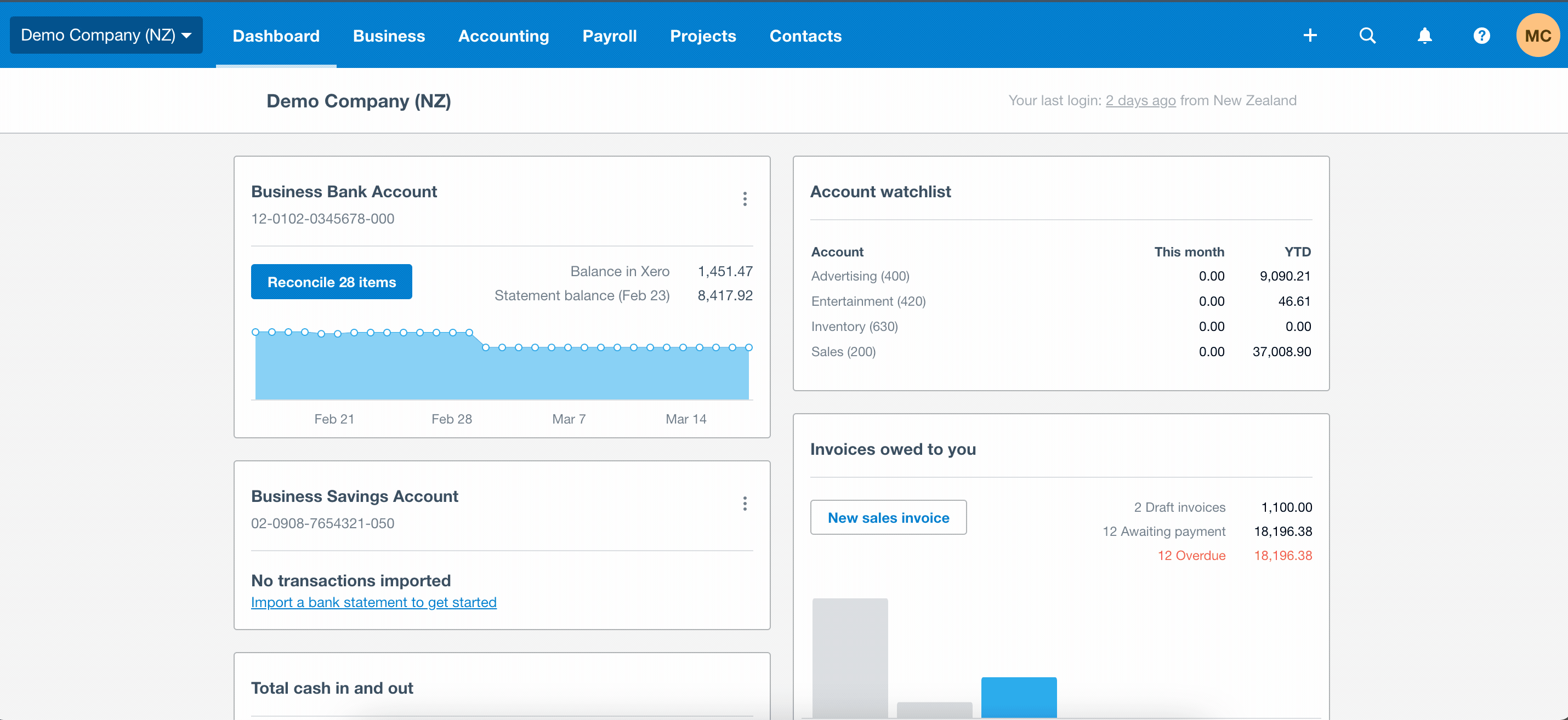Follow Import a bank statement link
The height and width of the screenshot is (720, 1568).
[x=374, y=602]
